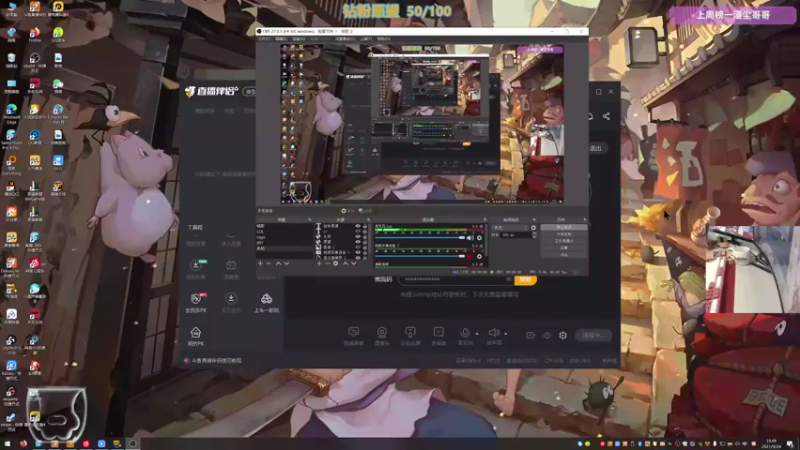Image resolution: width=800 pixels, height=450 pixels.
Task: Open 同房PK tool
Action: click(195, 337)
